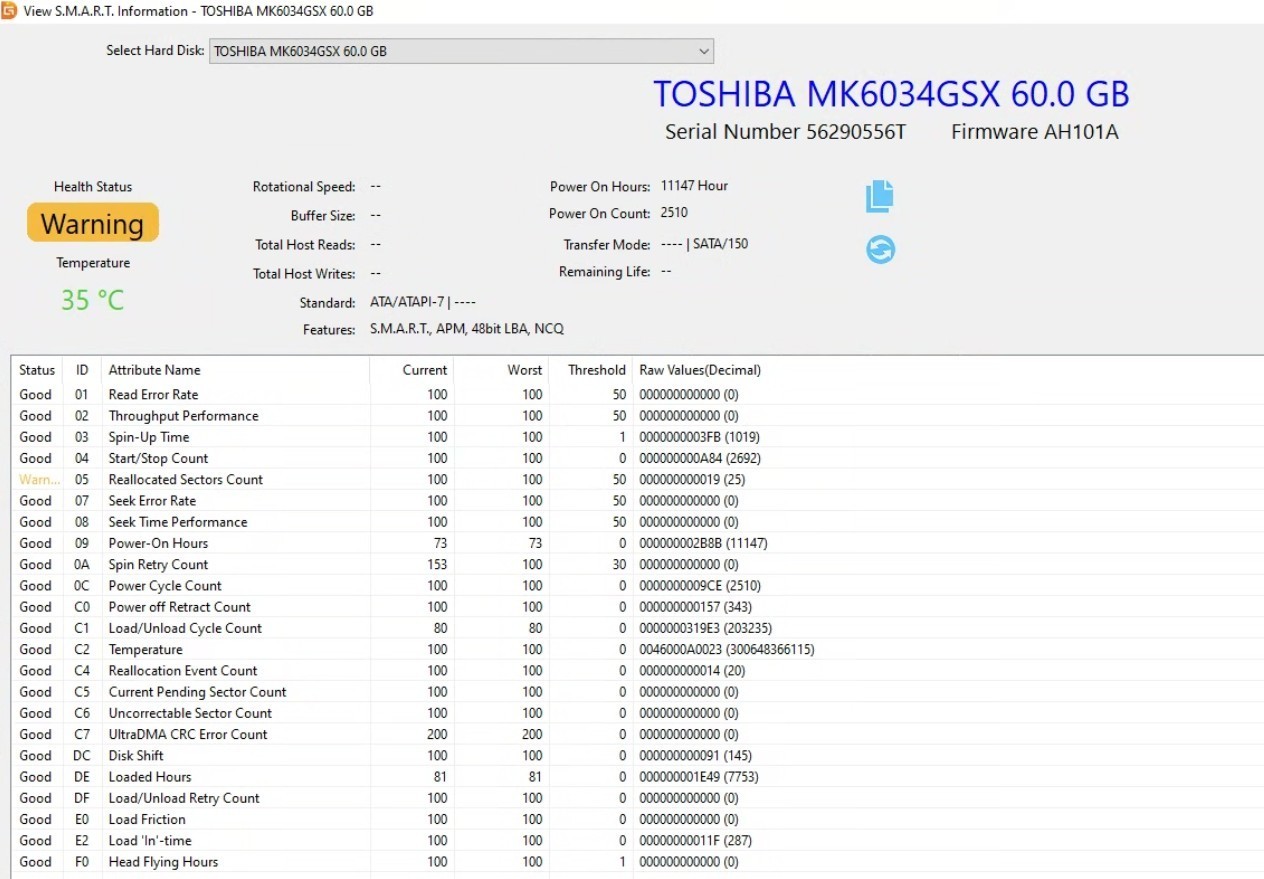Click raw value 0046000A0023 (300648366115)
This screenshot has height=879, width=1264.
[x=727, y=649]
